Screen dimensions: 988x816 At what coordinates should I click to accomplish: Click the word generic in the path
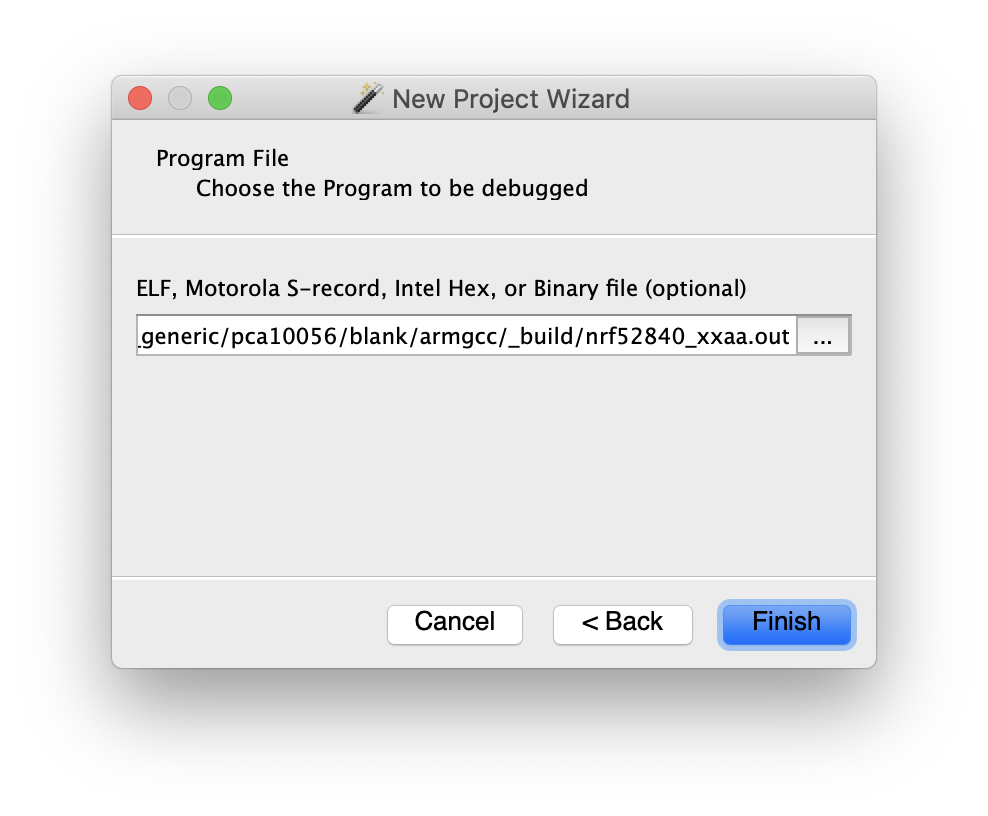tap(183, 336)
